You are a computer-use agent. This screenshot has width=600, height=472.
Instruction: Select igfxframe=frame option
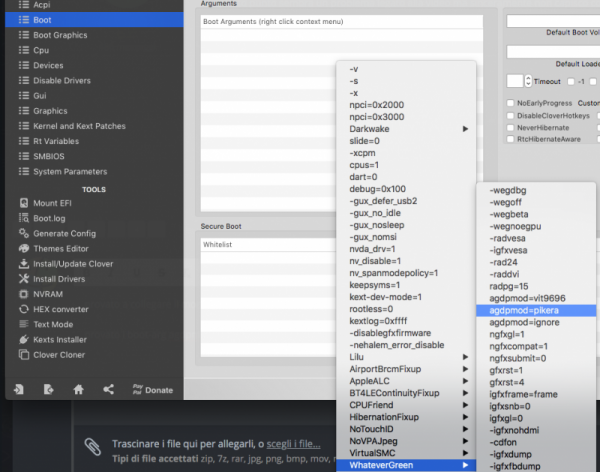(x=536, y=394)
